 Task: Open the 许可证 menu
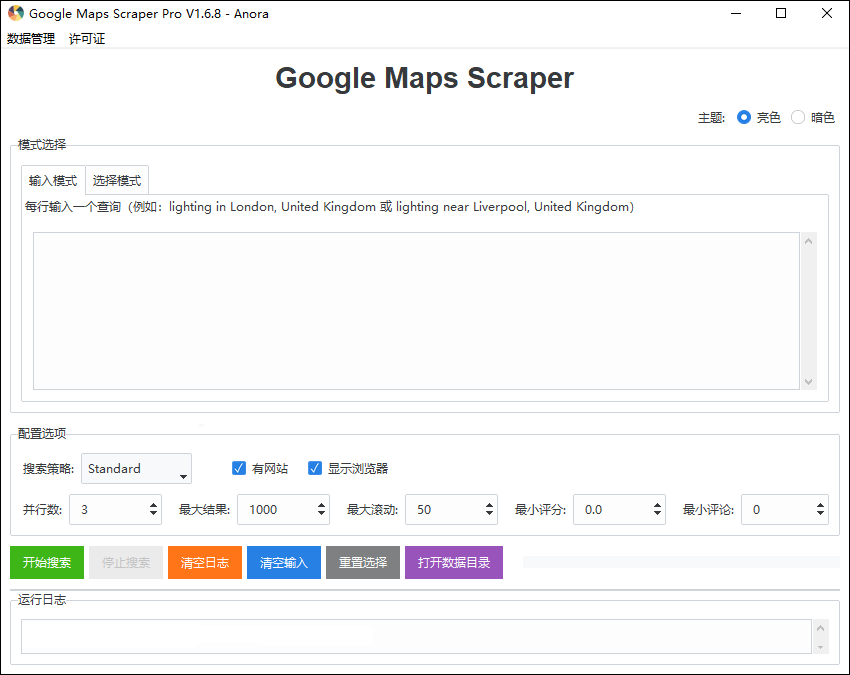87,38
